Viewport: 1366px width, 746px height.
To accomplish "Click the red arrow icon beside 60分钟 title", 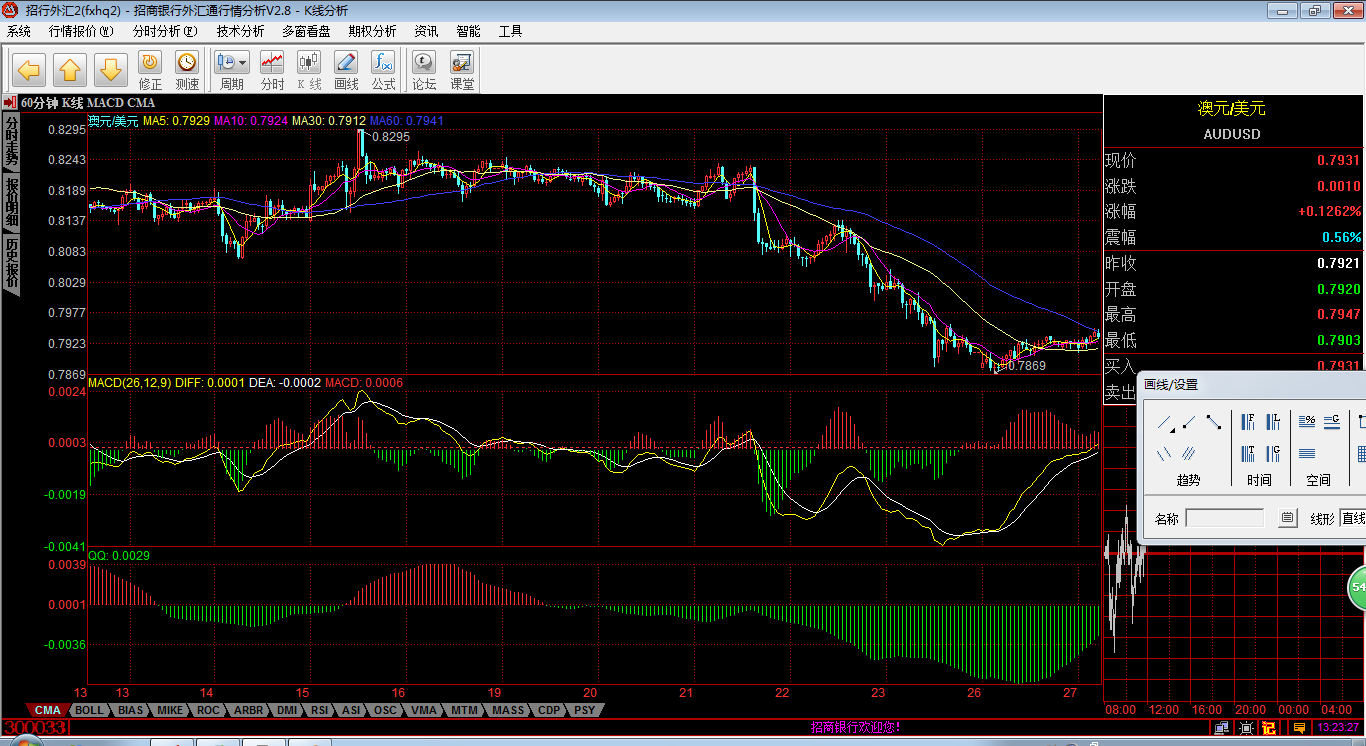I will coord(10,102).
